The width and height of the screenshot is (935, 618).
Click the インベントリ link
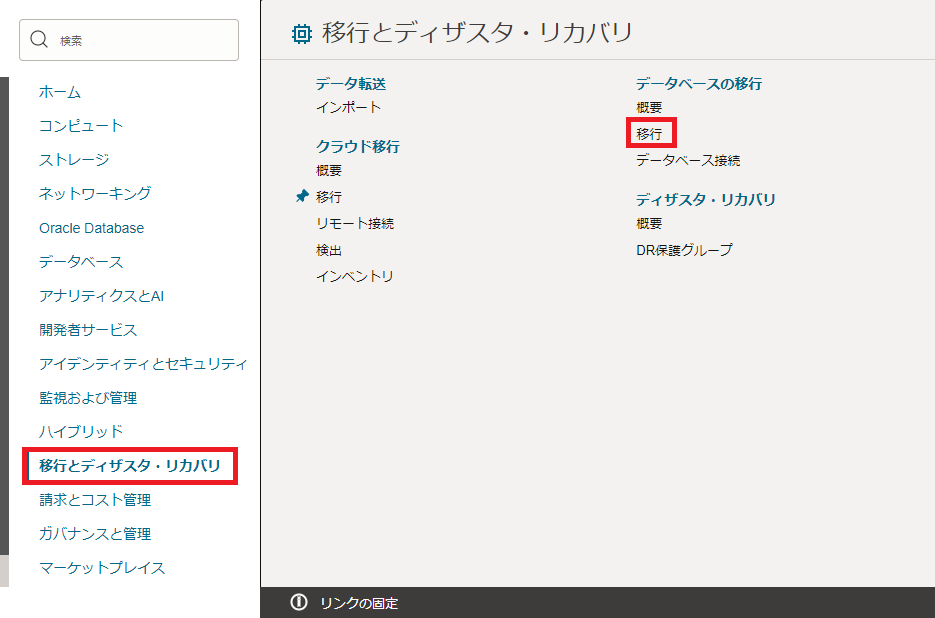(355, 276)
